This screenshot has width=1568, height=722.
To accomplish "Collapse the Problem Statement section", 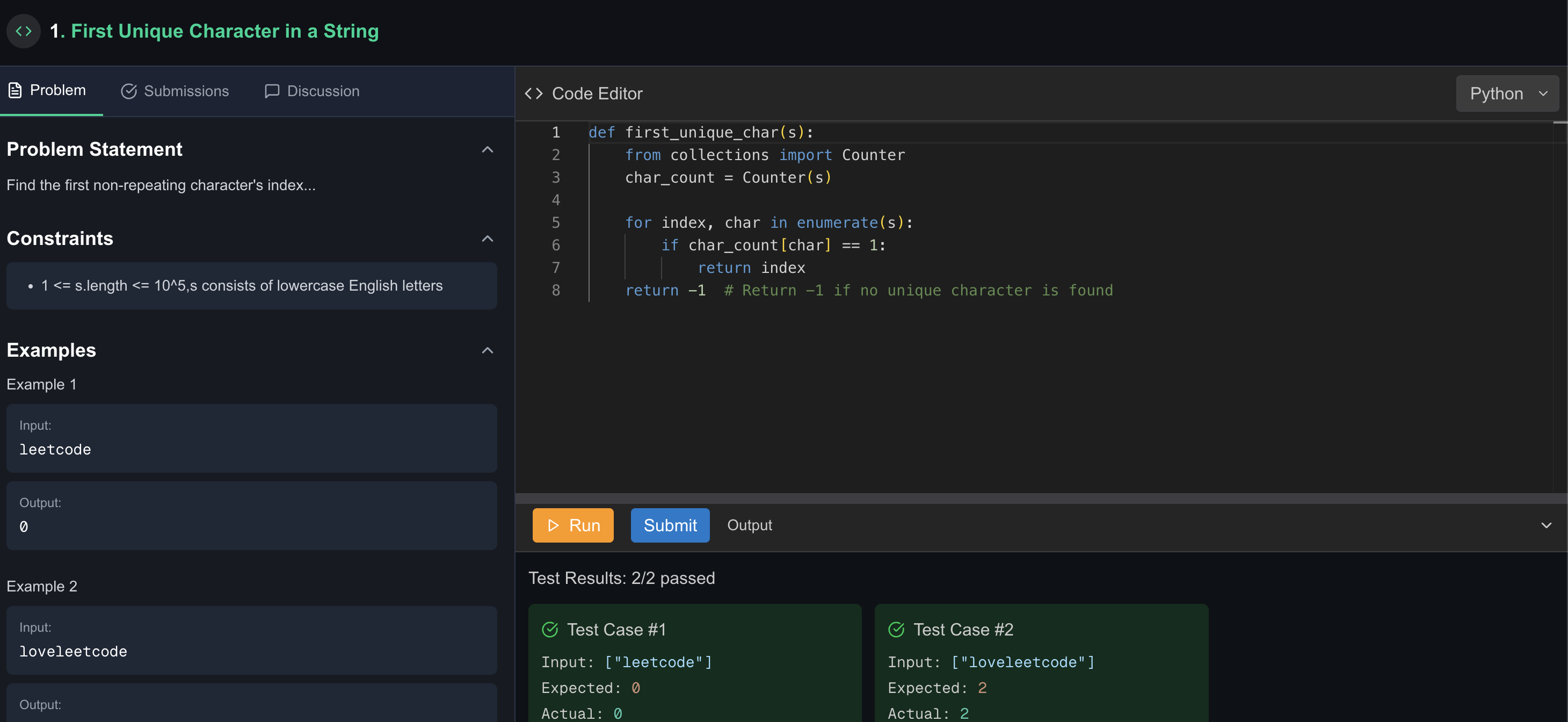I will tap(488, 150).
